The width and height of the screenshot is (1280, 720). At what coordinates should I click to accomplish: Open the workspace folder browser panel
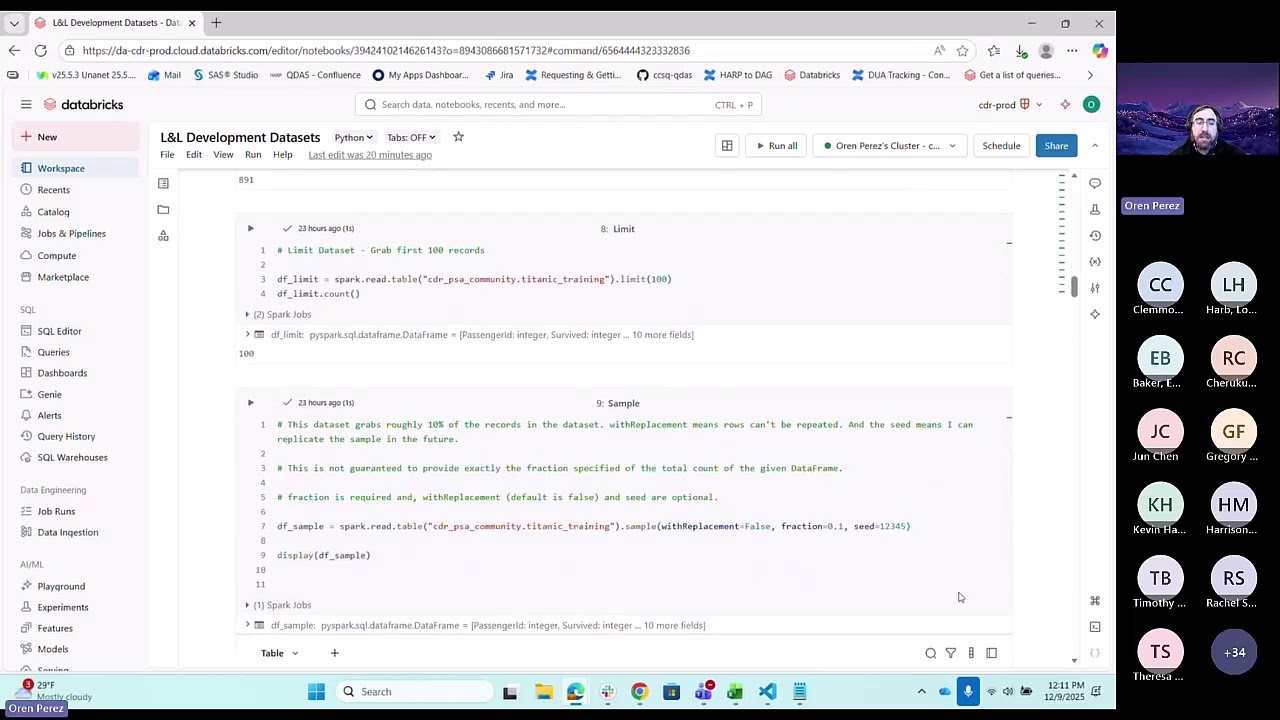pyautogui.click(x=163, y=209)
